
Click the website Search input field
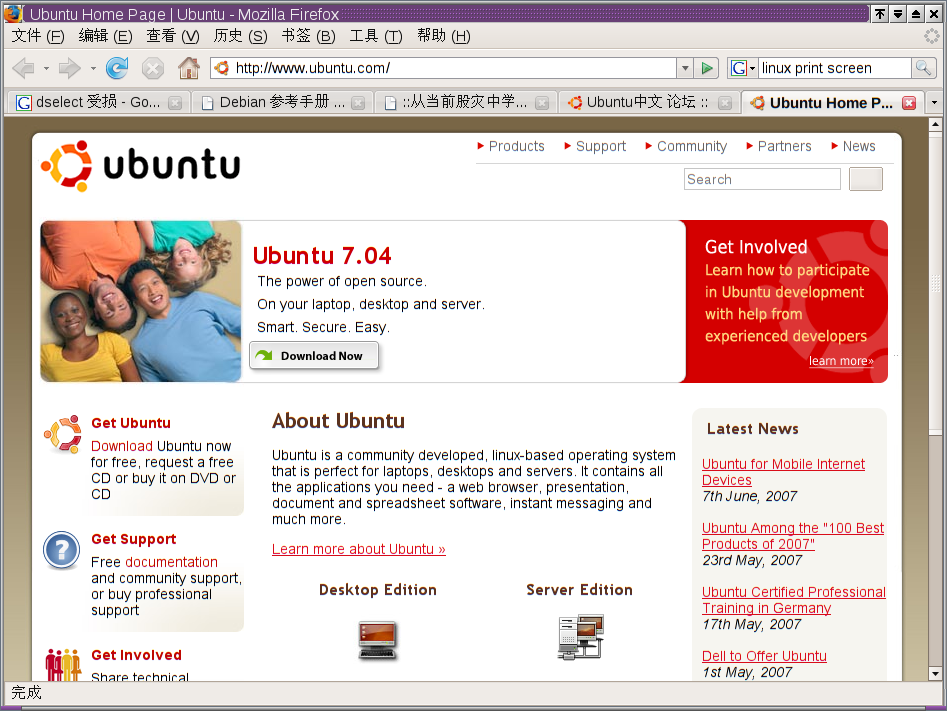(762, 179)
